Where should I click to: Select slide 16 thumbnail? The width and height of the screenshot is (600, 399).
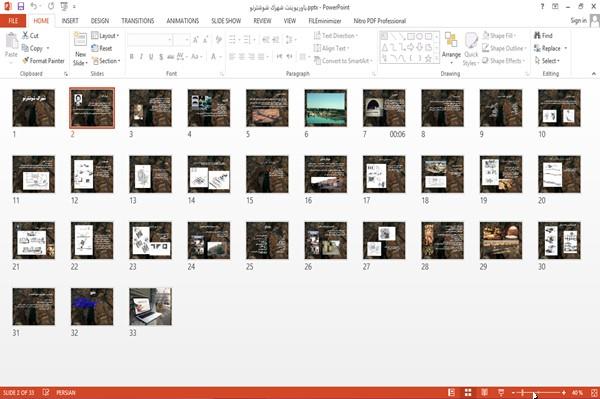[x=326, y=174]
